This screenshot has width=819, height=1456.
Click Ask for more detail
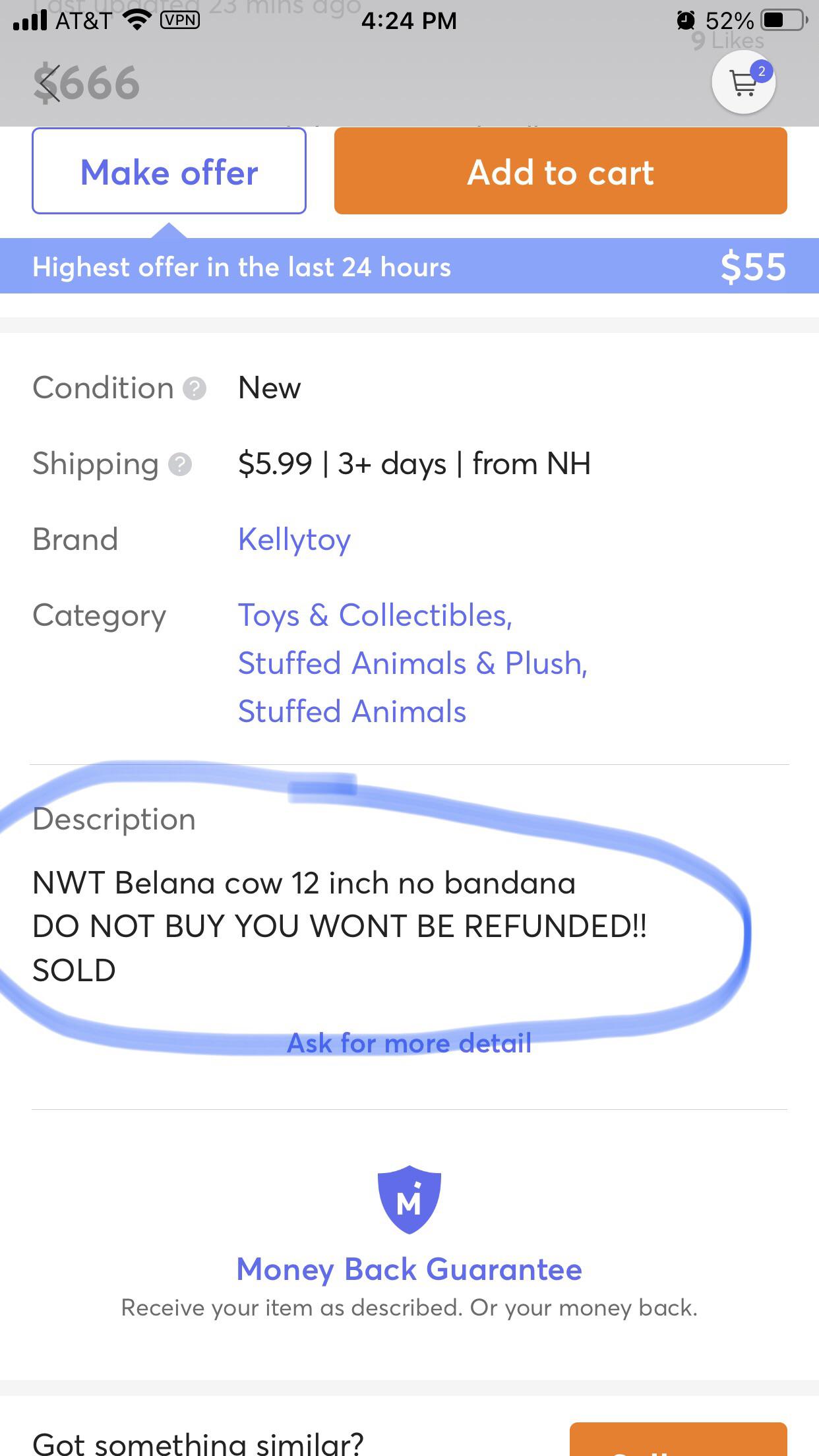(x=409, y=1043)
